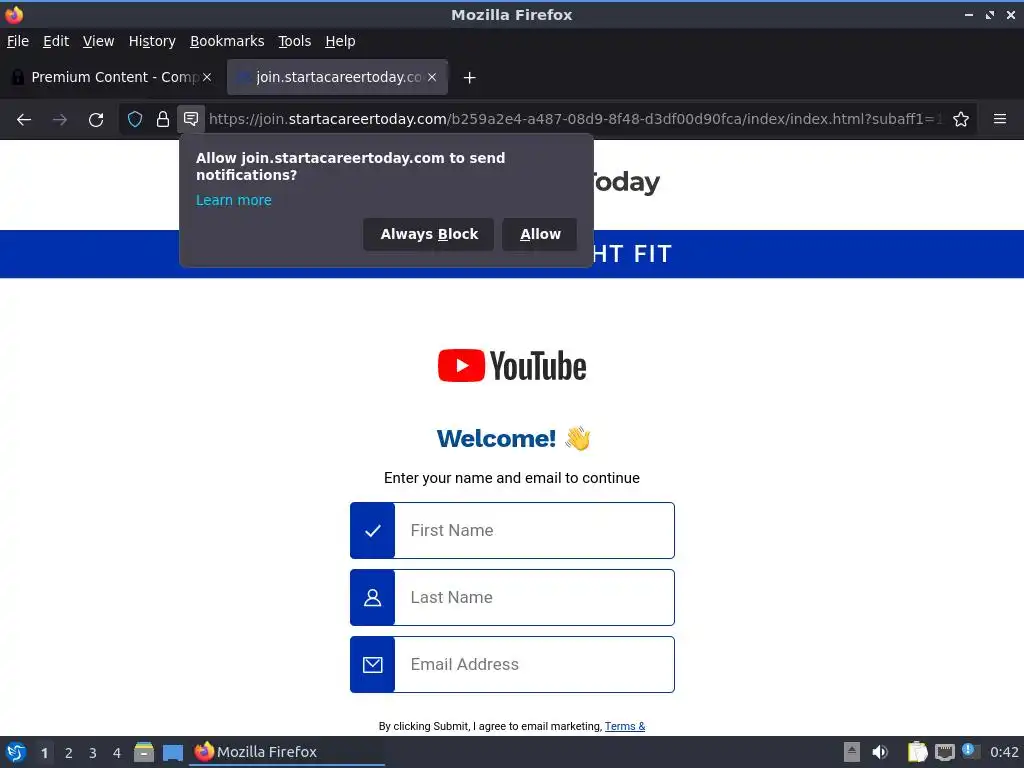Select Mozilla Firefox taskbar entry
The width and height of the screenshot is (1024, 768).
(x=287, y=752)
